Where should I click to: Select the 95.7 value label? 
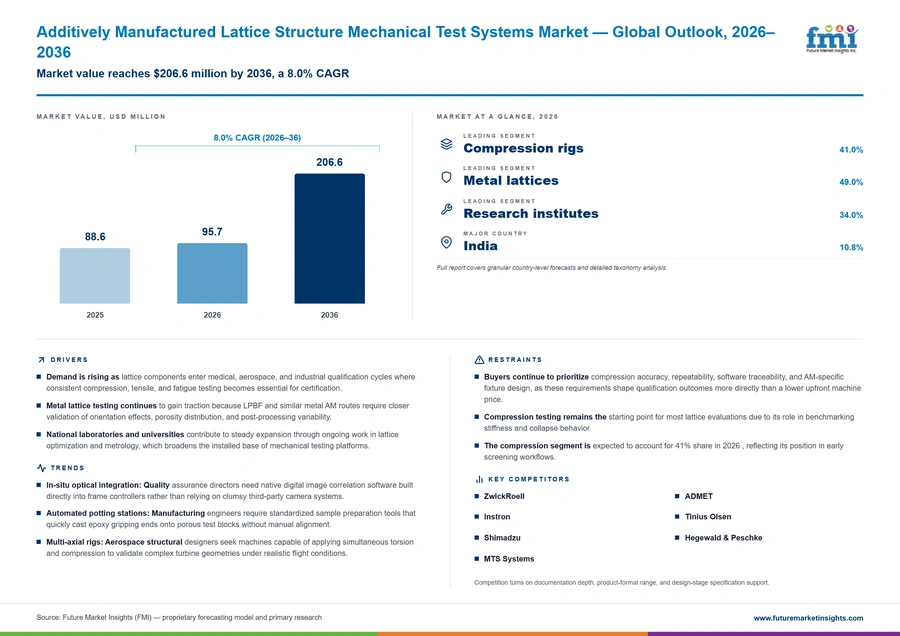point(212,232)
